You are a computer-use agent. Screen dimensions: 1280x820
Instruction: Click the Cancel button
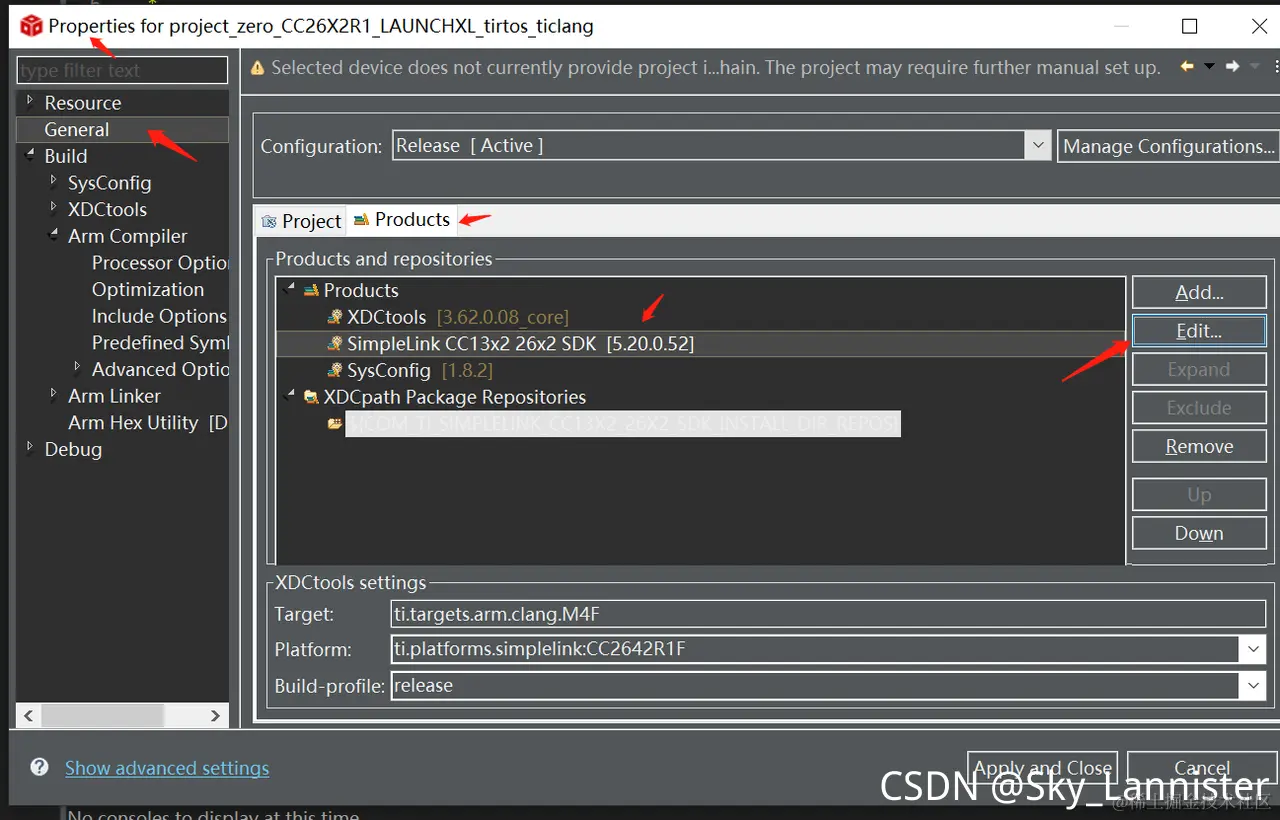click(x=1202, y=768)
